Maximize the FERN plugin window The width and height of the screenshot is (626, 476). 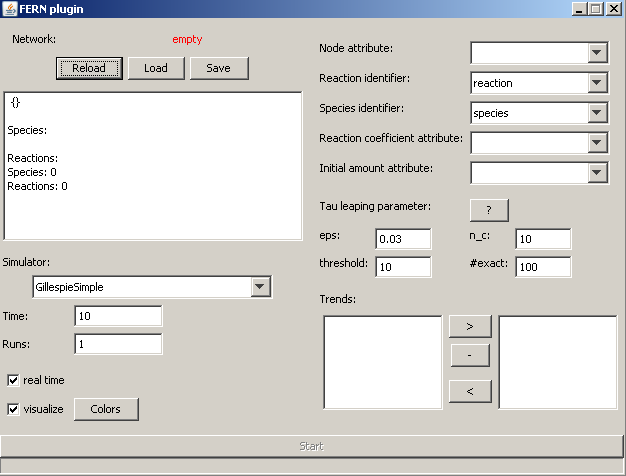596,9
